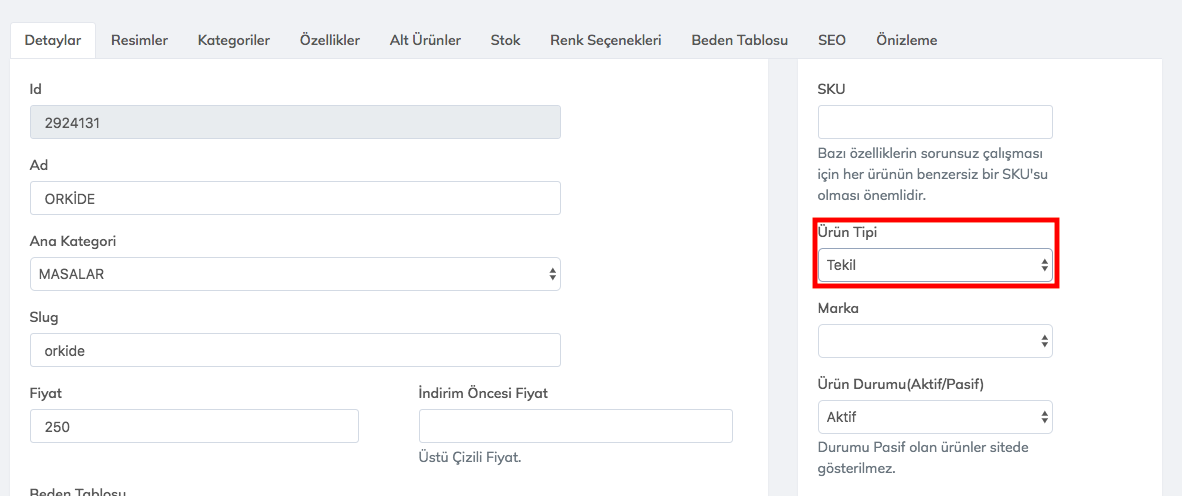The image size is (1182, 496).
Task: Click the SEO tab
Action: [832, 40]
